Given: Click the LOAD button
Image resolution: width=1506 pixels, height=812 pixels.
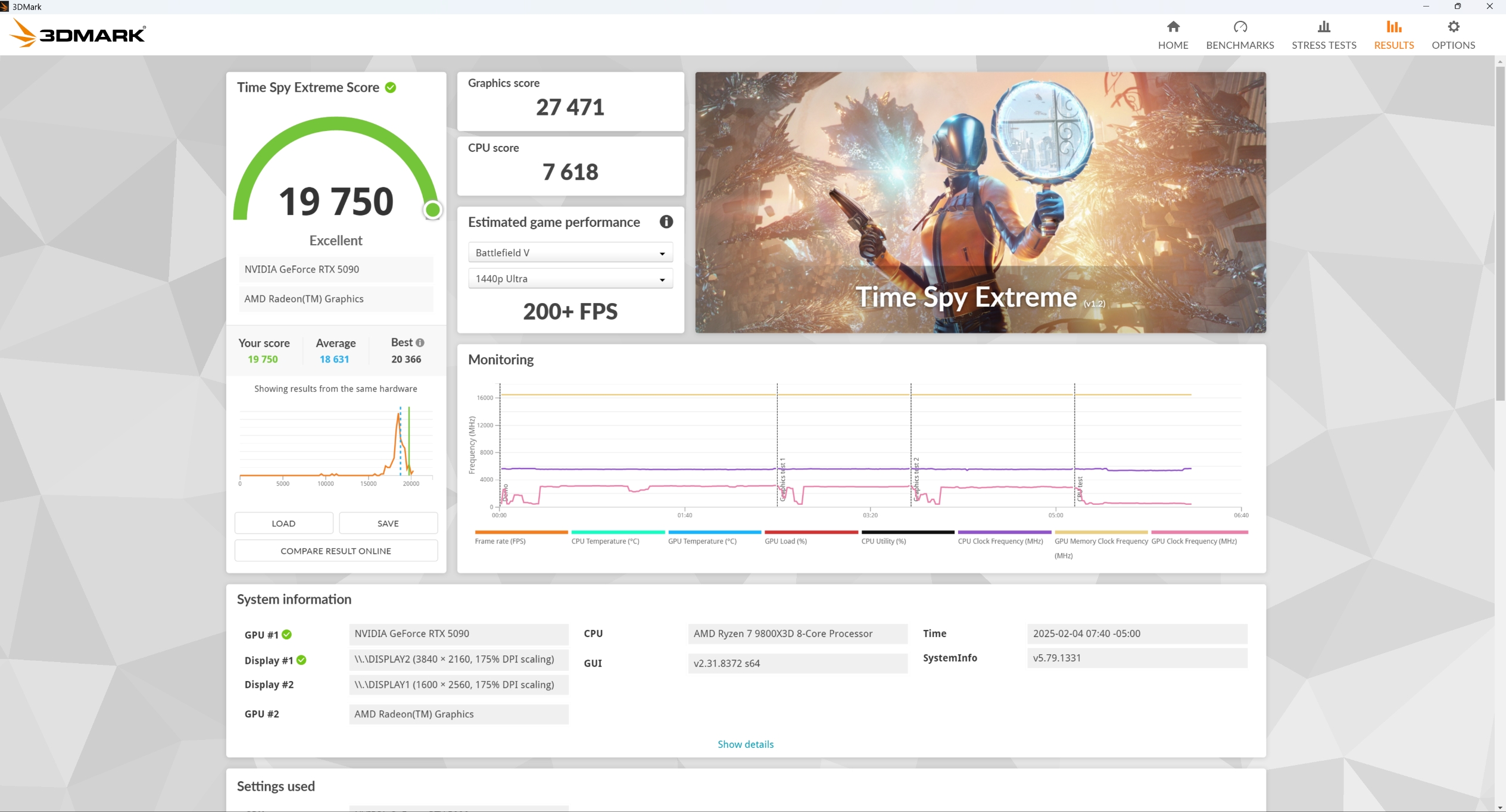Looking at the screenshot, I should click(x=283, y=523).
